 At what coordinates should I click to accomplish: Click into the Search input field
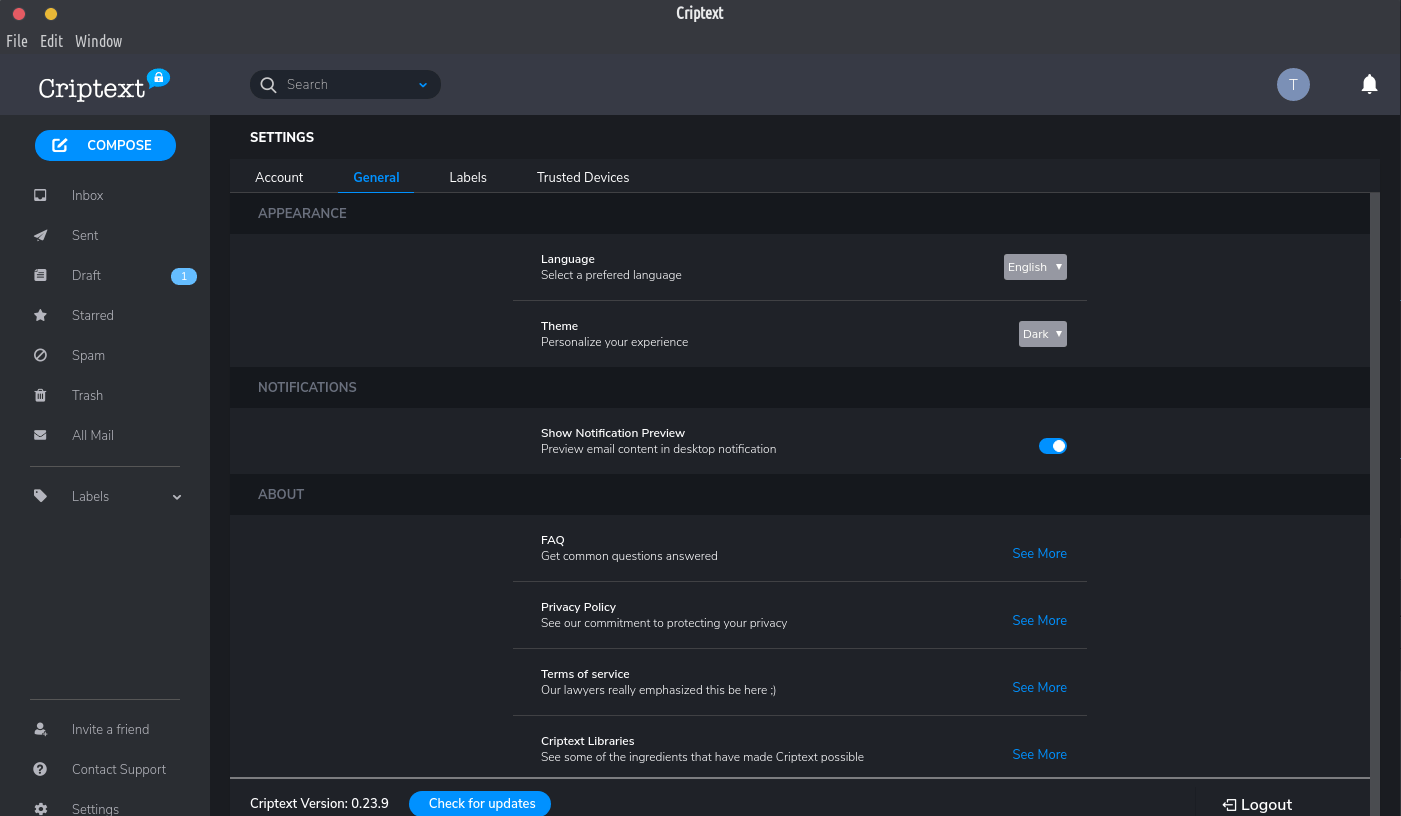click(345, 85)
